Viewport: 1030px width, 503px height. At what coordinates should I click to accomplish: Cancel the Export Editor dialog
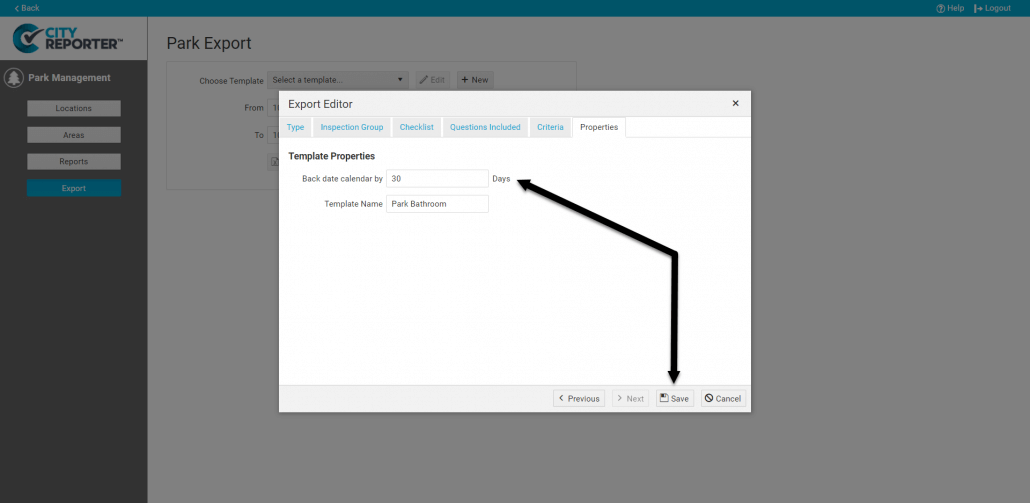pyautogui.click(x=723, y=398)
